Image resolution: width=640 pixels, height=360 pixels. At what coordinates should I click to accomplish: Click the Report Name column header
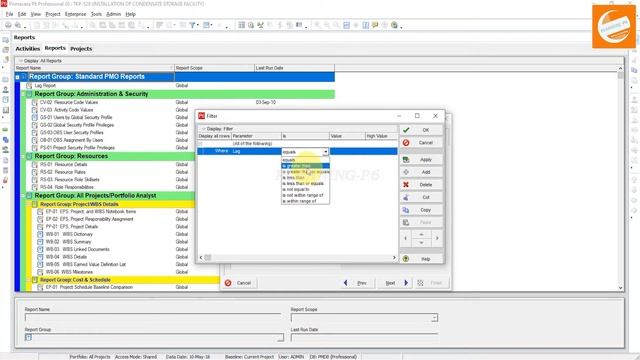click(94, 68)
